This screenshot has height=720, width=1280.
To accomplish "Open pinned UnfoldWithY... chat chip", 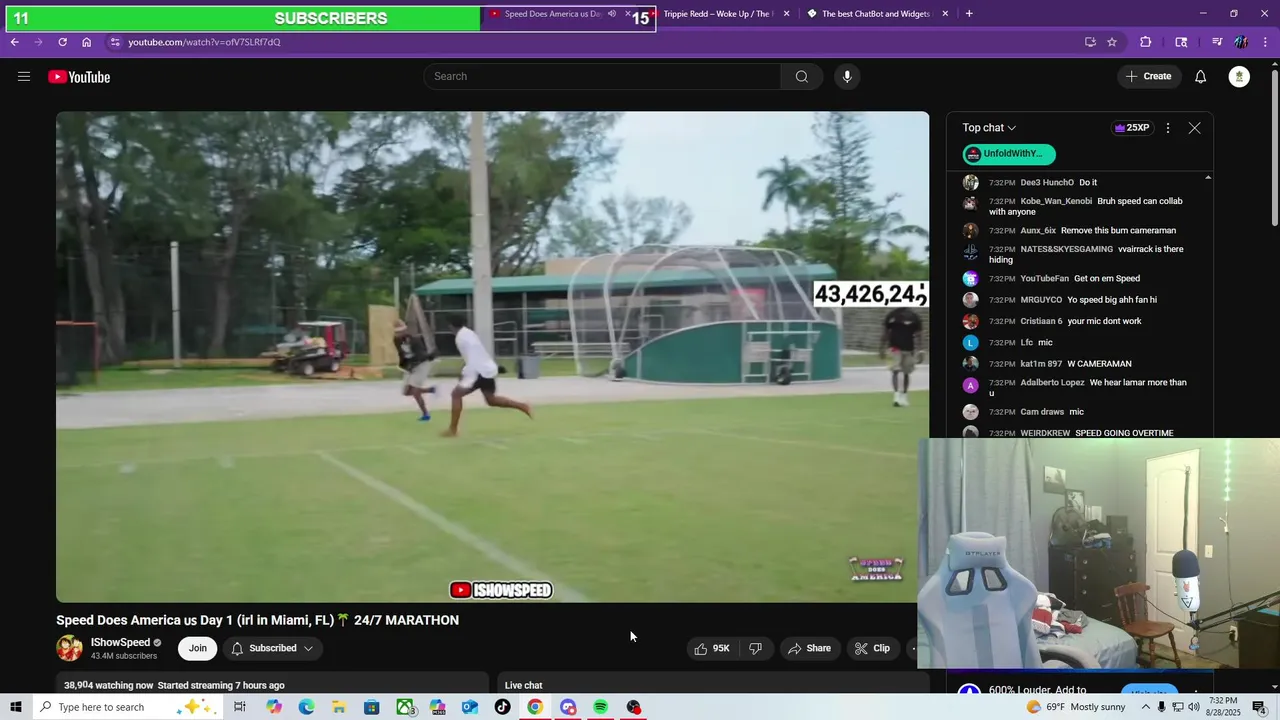I will [x=1009, y=154].
